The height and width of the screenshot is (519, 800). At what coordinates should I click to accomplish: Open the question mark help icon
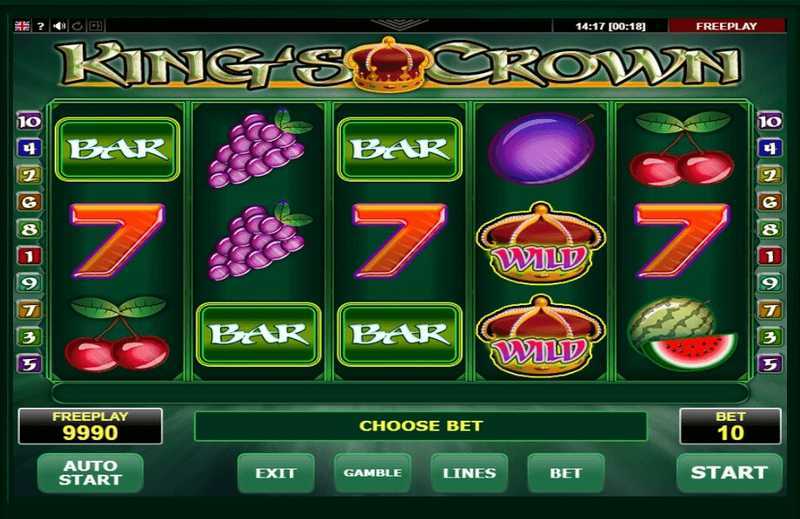[x=41, y=26]
